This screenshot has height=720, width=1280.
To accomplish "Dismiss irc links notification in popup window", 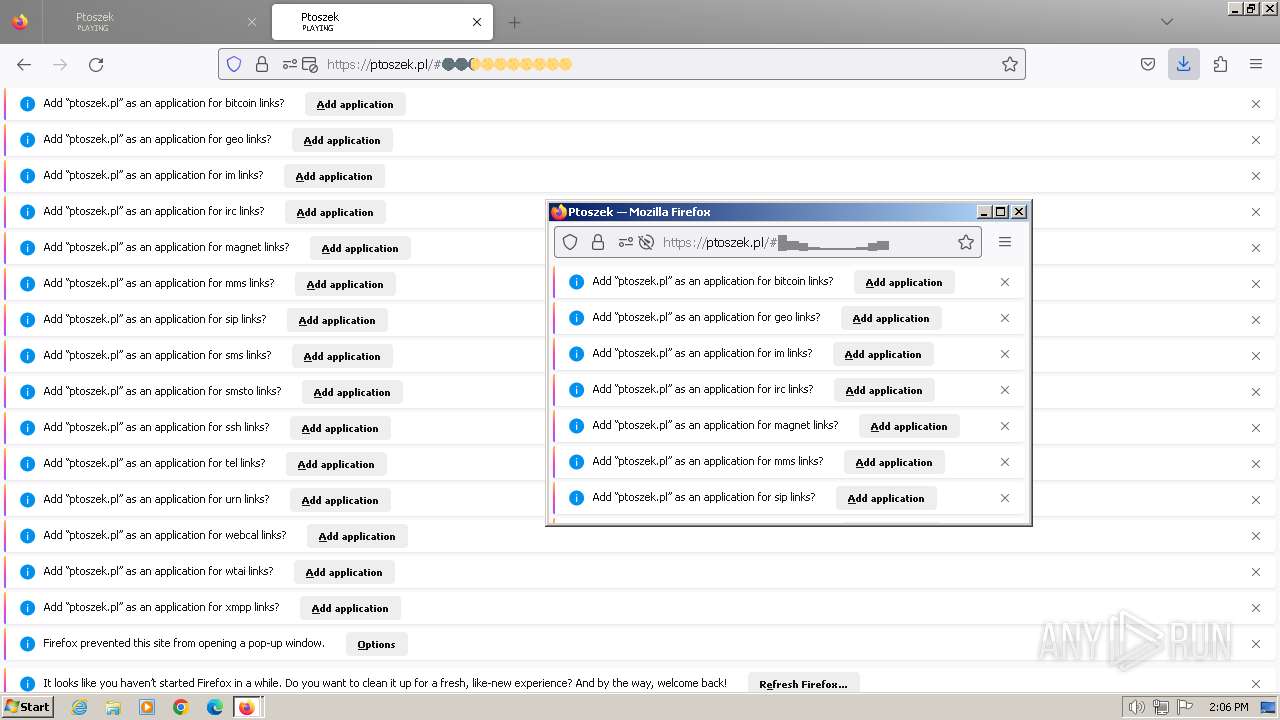I will click(1005, 390).
